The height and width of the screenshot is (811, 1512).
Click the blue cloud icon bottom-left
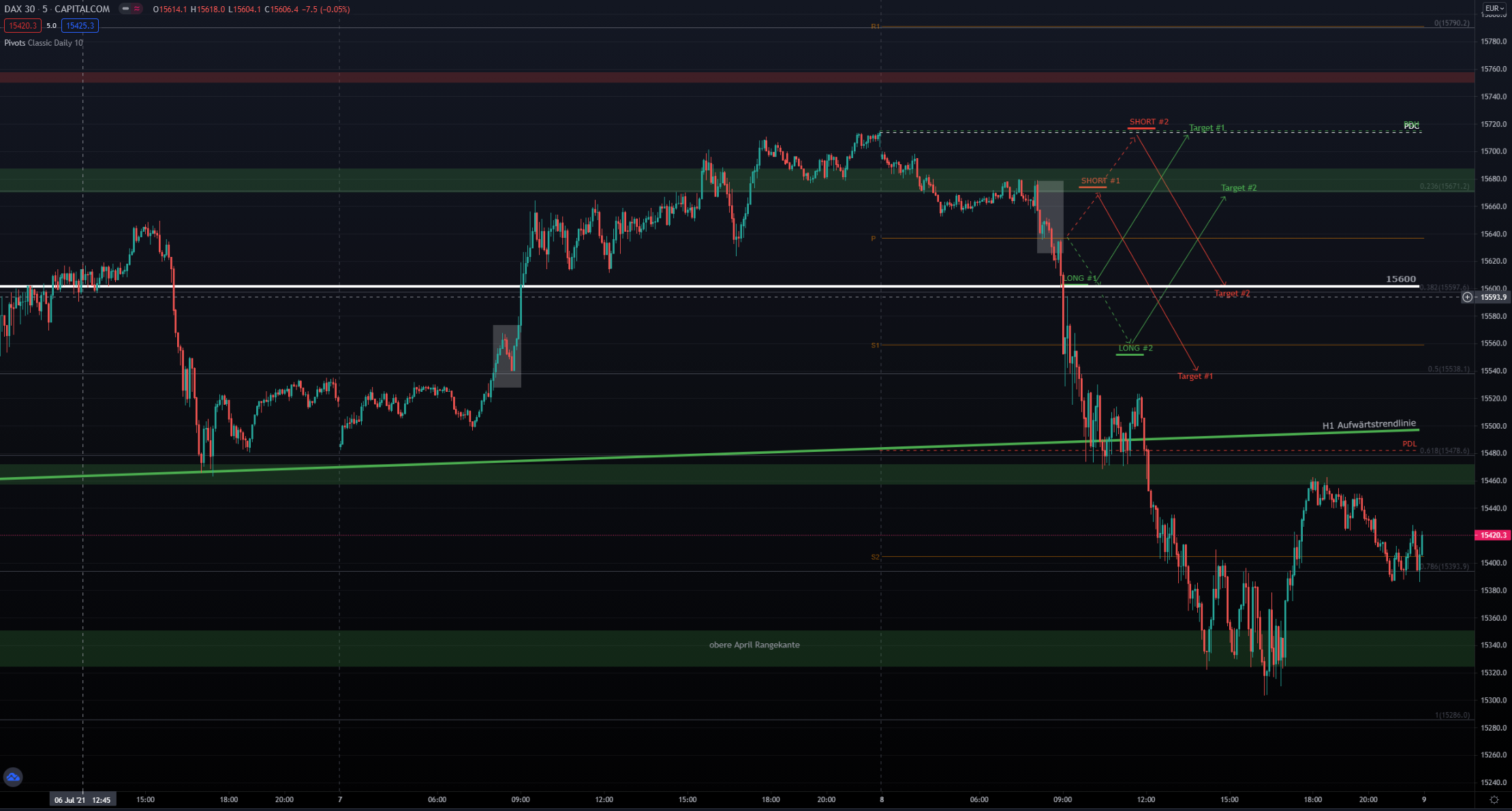click(13, 777)
